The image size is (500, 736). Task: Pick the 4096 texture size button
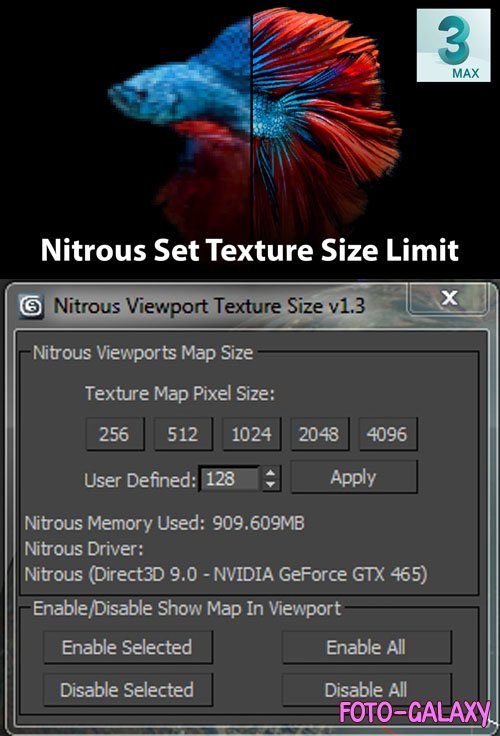click(x=388, y=434)
